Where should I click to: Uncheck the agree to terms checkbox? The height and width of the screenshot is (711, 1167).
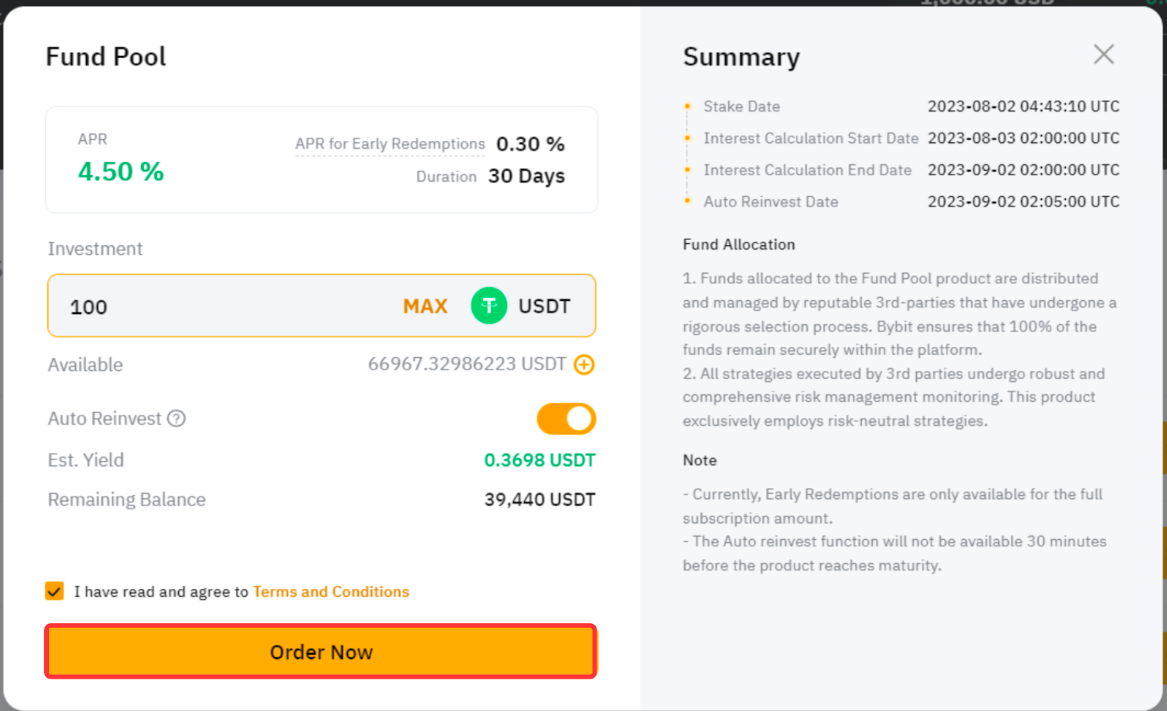point(54,591)
